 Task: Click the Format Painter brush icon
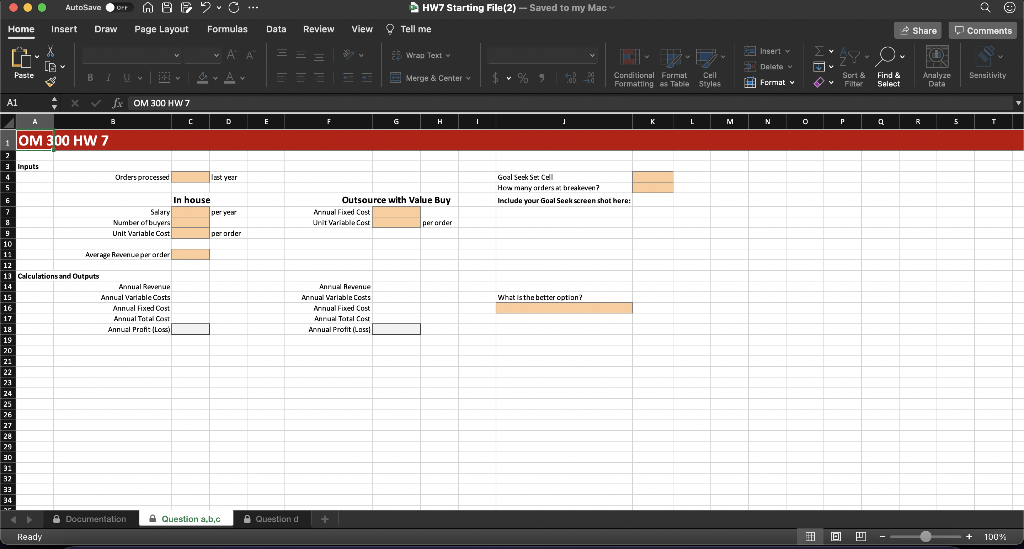click(50, 82)
